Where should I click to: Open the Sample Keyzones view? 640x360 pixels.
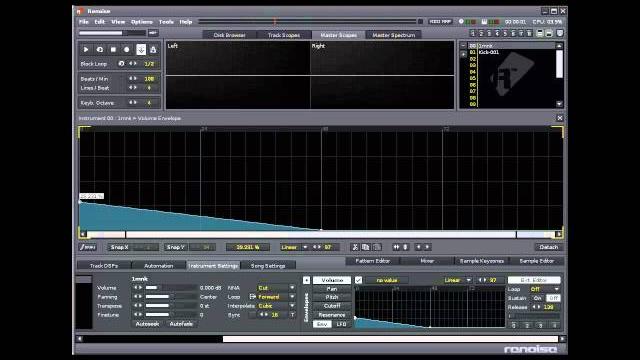pos(482,260)
